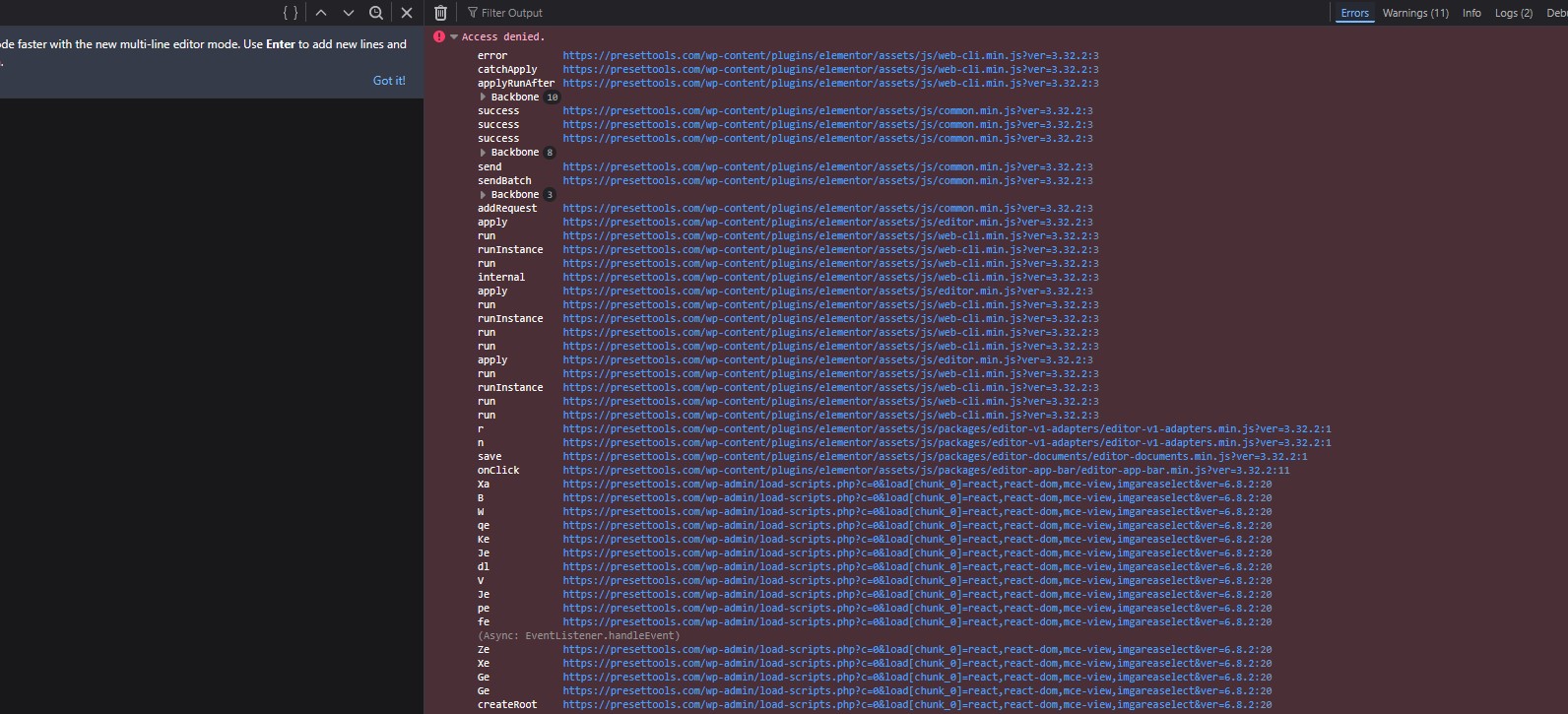Clear console output with the trash icon
The image size is (1568, 714).
click(x=441, y=13)
